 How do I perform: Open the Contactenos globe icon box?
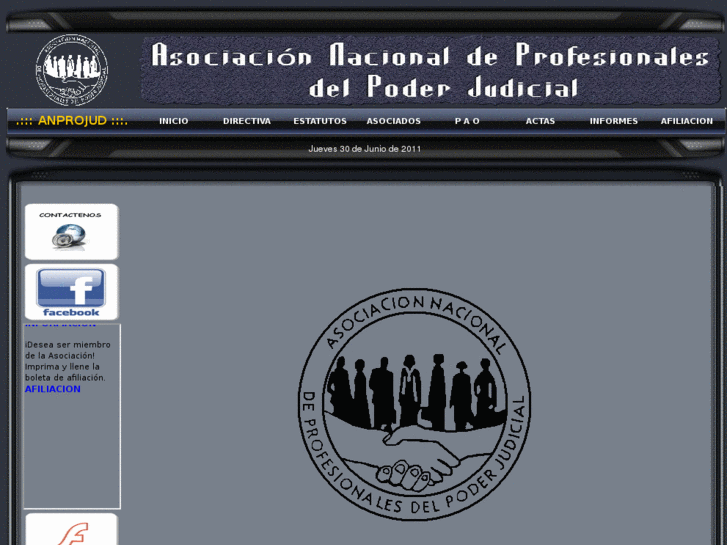coord(71,231)
